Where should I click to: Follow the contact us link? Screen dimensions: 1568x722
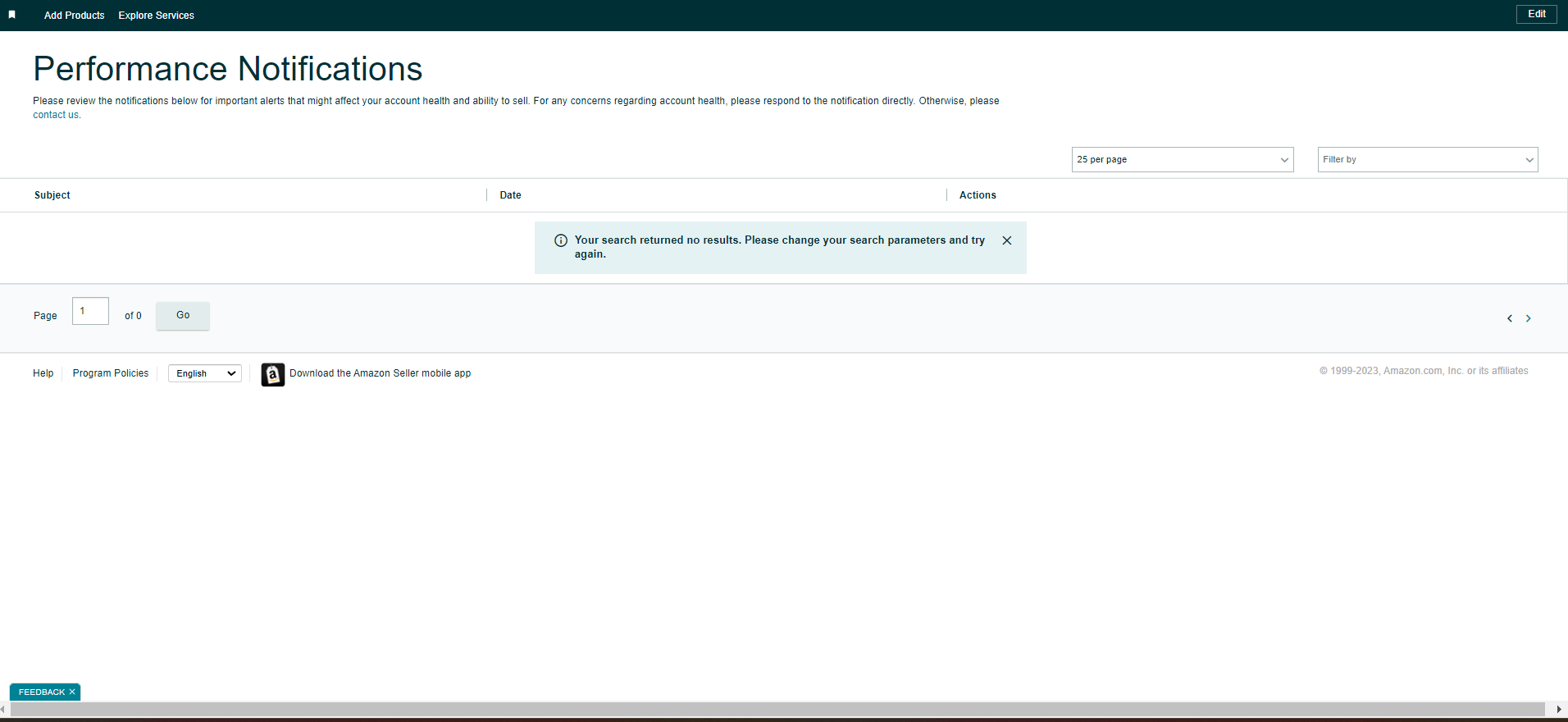click(x=57, y=115)
